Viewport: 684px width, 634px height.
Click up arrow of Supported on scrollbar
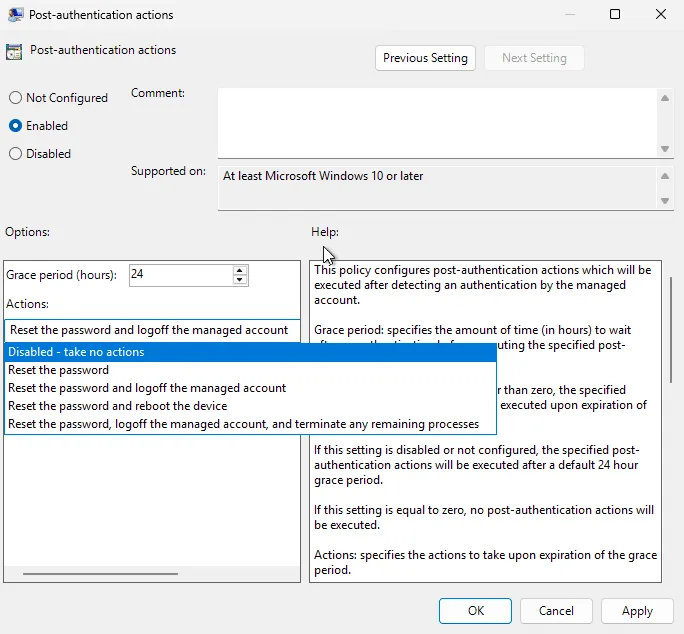click(665, 176)
